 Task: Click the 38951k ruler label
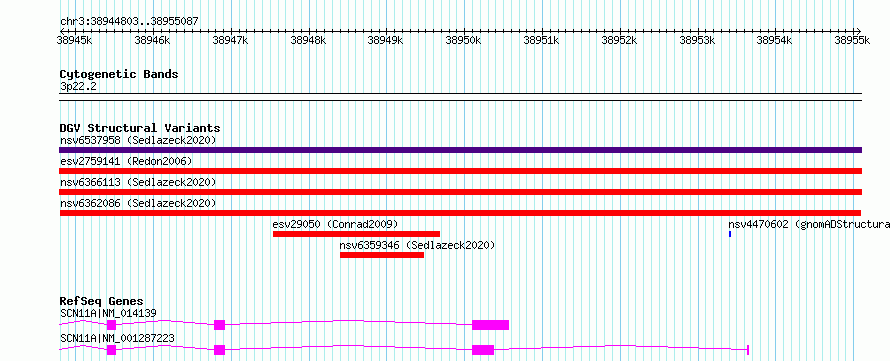point(541,40)
